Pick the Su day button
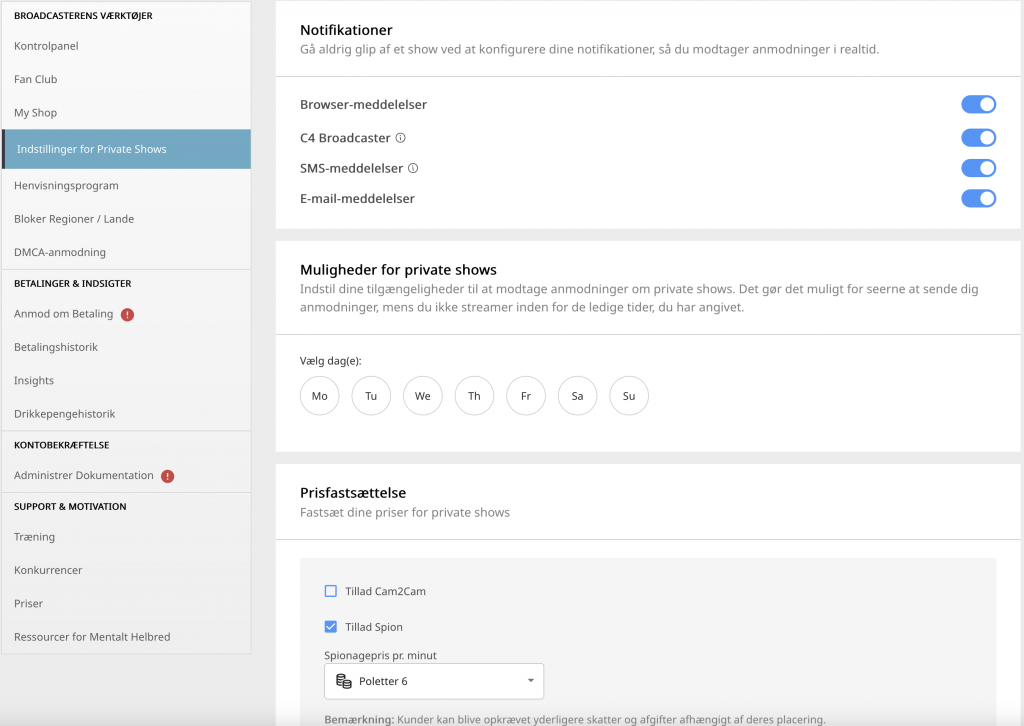Screen dimensions: 1024x726 coord(629,396)
